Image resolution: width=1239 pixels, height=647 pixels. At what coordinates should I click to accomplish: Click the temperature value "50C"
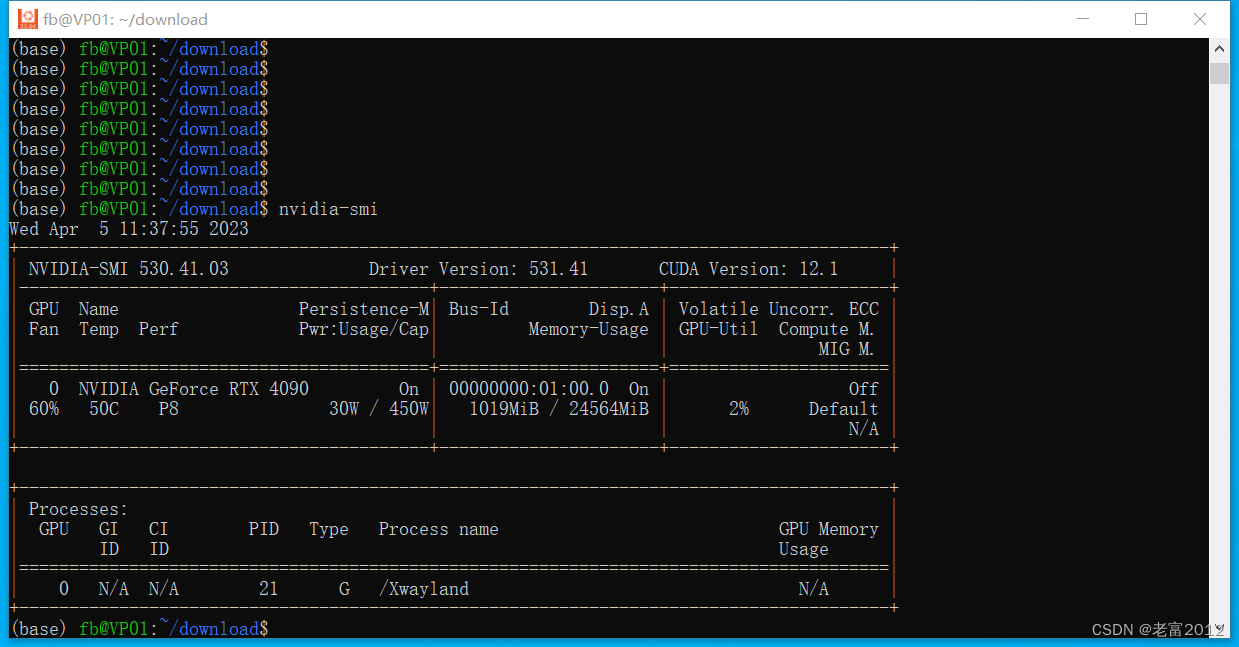pos(104,409)
